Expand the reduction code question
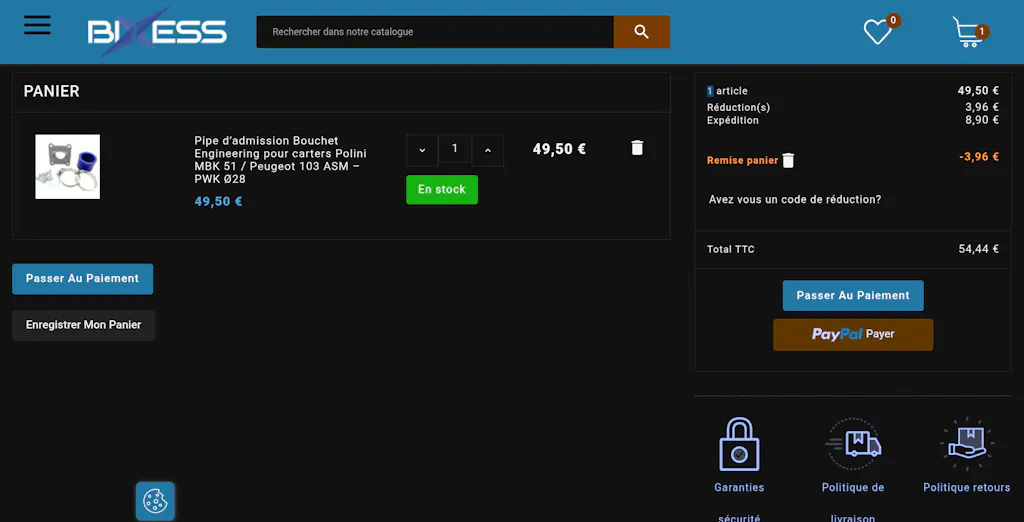The image size is (1024, 522). pyautogui.click(x=795, y=200)
